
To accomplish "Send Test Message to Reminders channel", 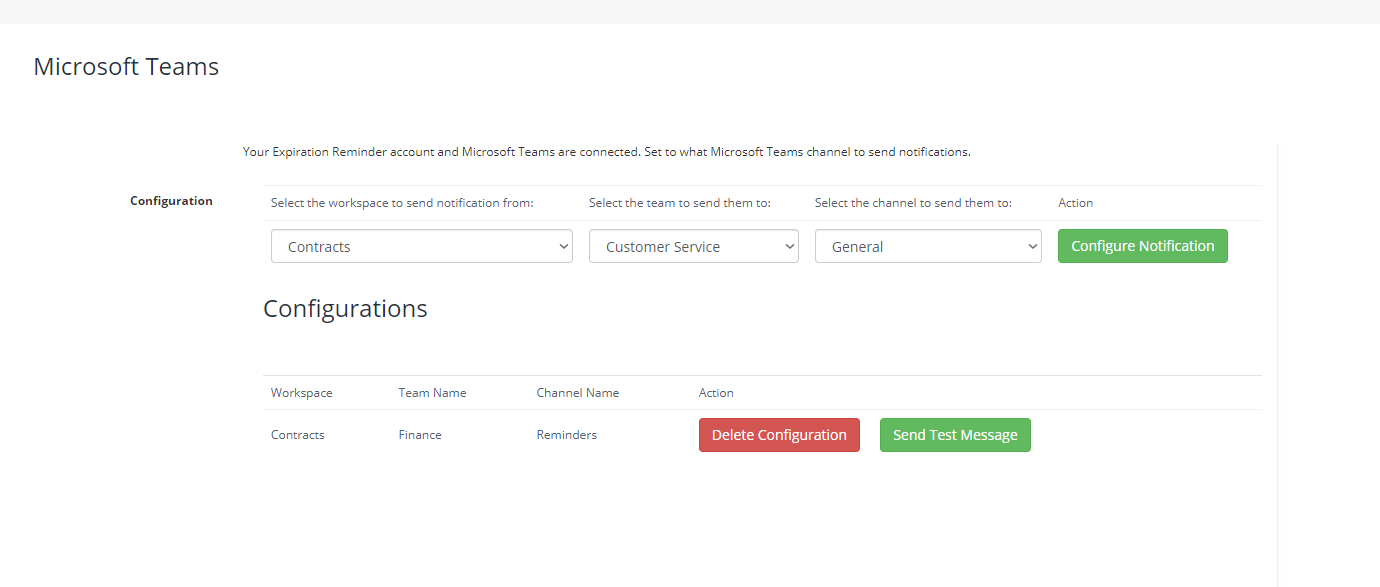I will (955, 435).
